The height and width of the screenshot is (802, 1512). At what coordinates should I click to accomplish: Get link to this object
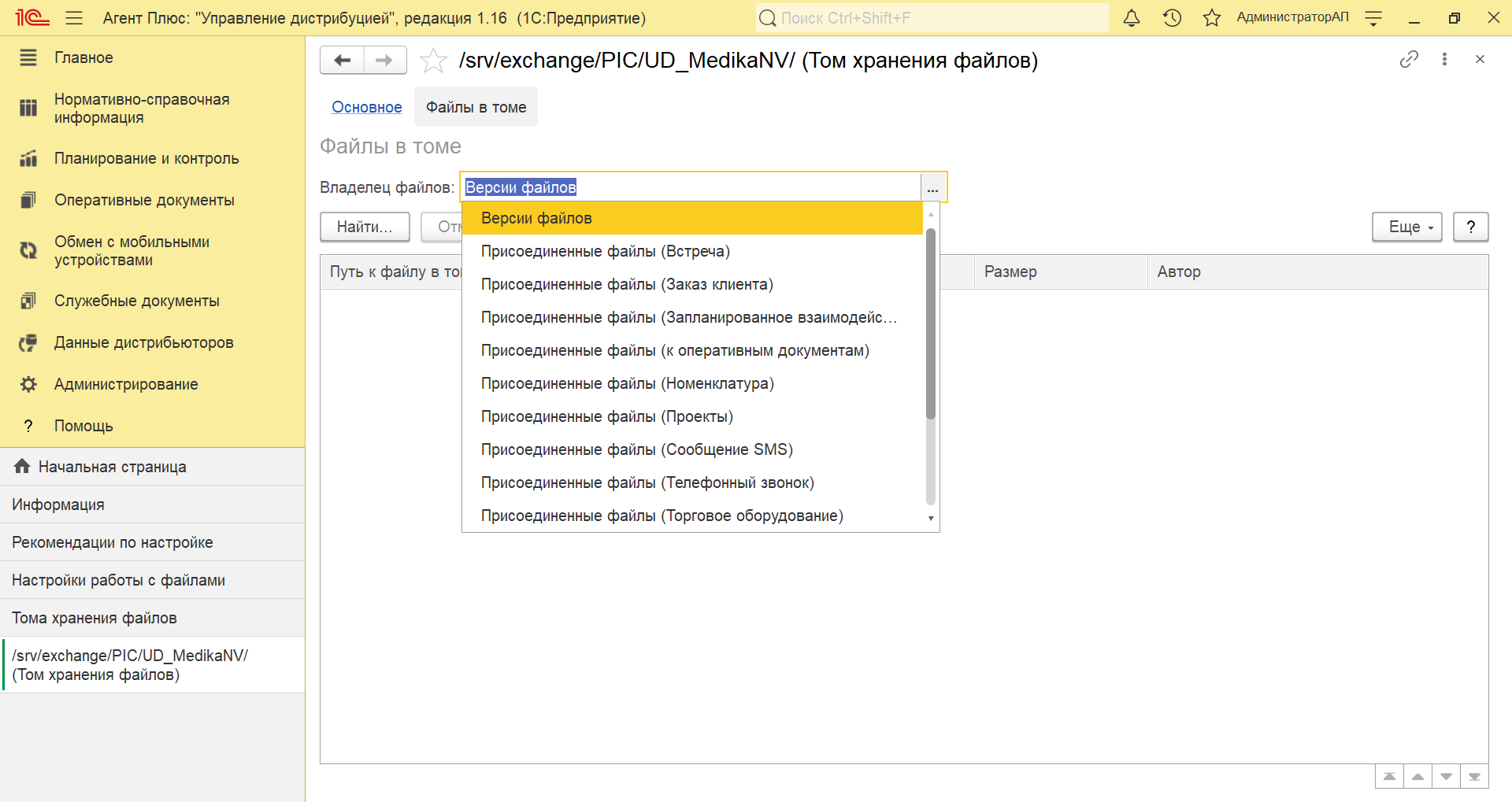[x=1409, y=59]
